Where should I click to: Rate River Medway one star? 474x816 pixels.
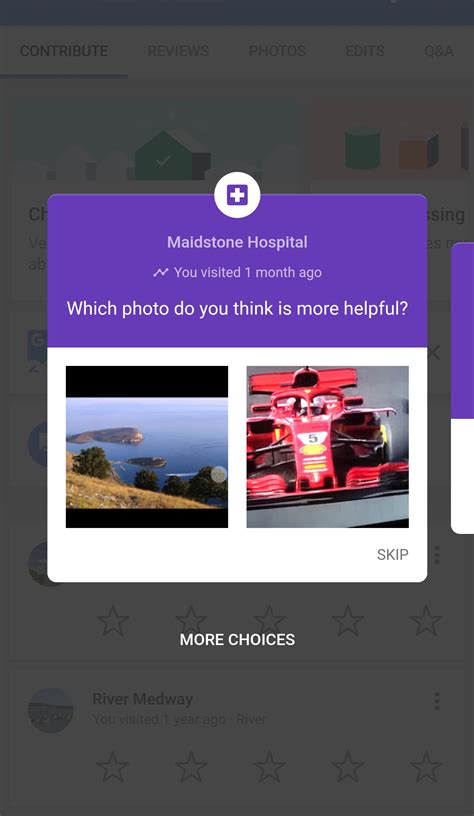coord(113,767)
